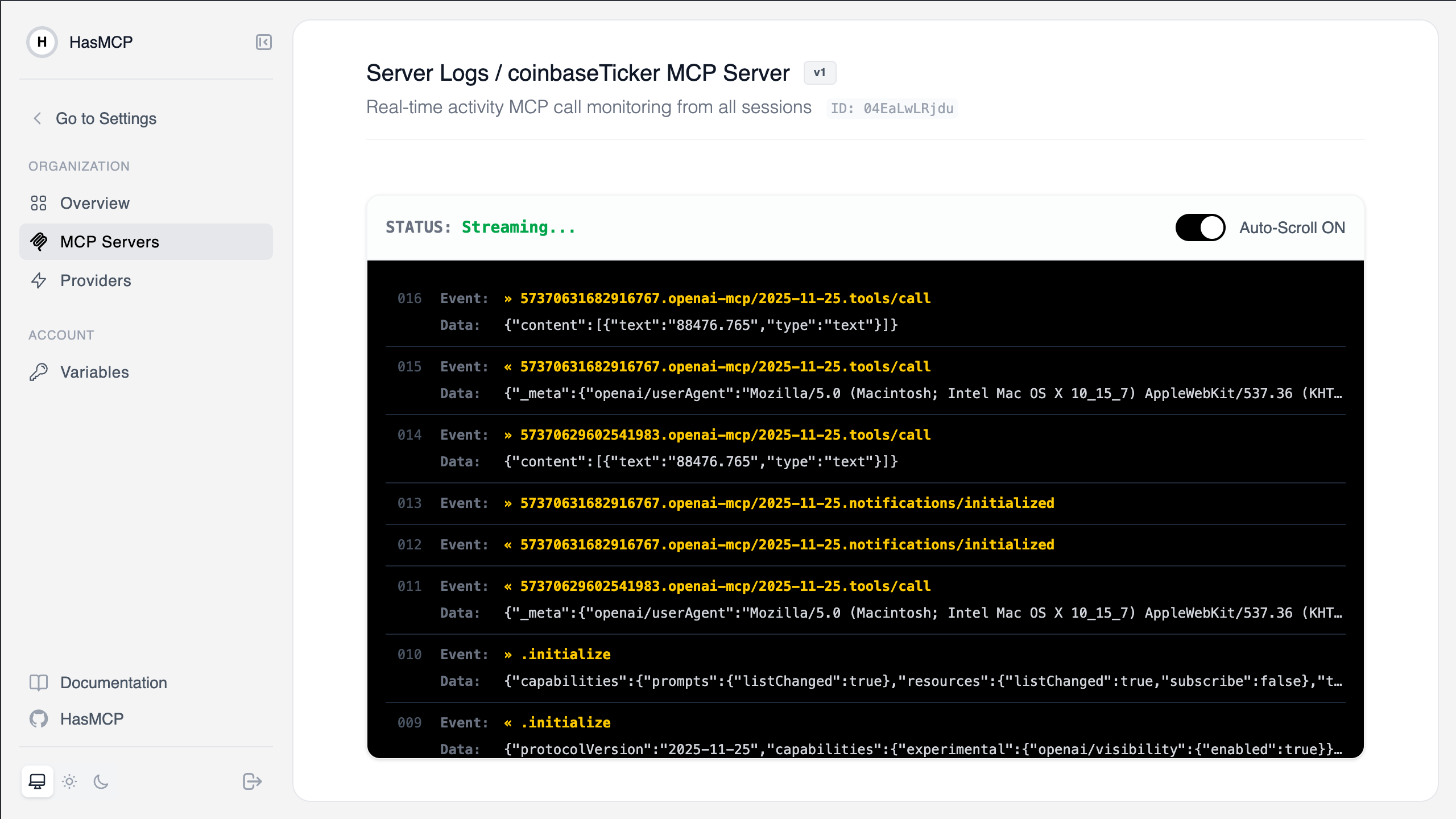Switch to the MCP Servers section
This screenshot has height=819, width=1456.
109,241
